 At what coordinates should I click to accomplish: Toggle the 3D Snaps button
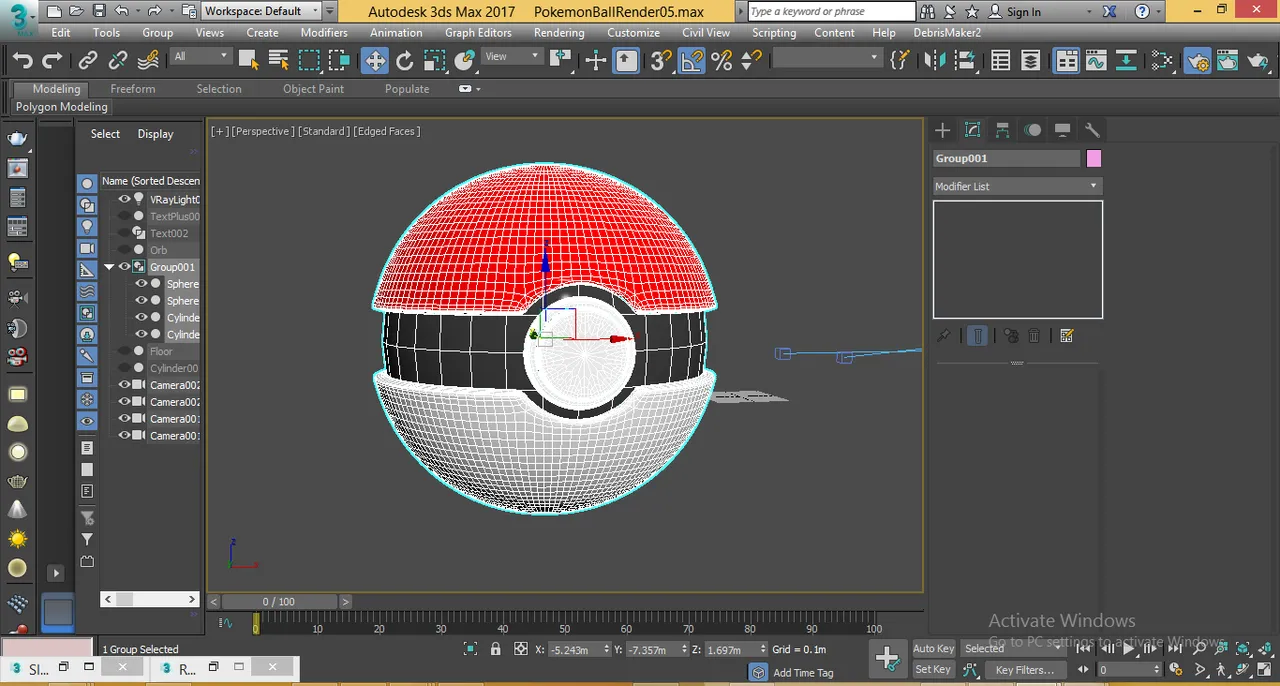661,61
